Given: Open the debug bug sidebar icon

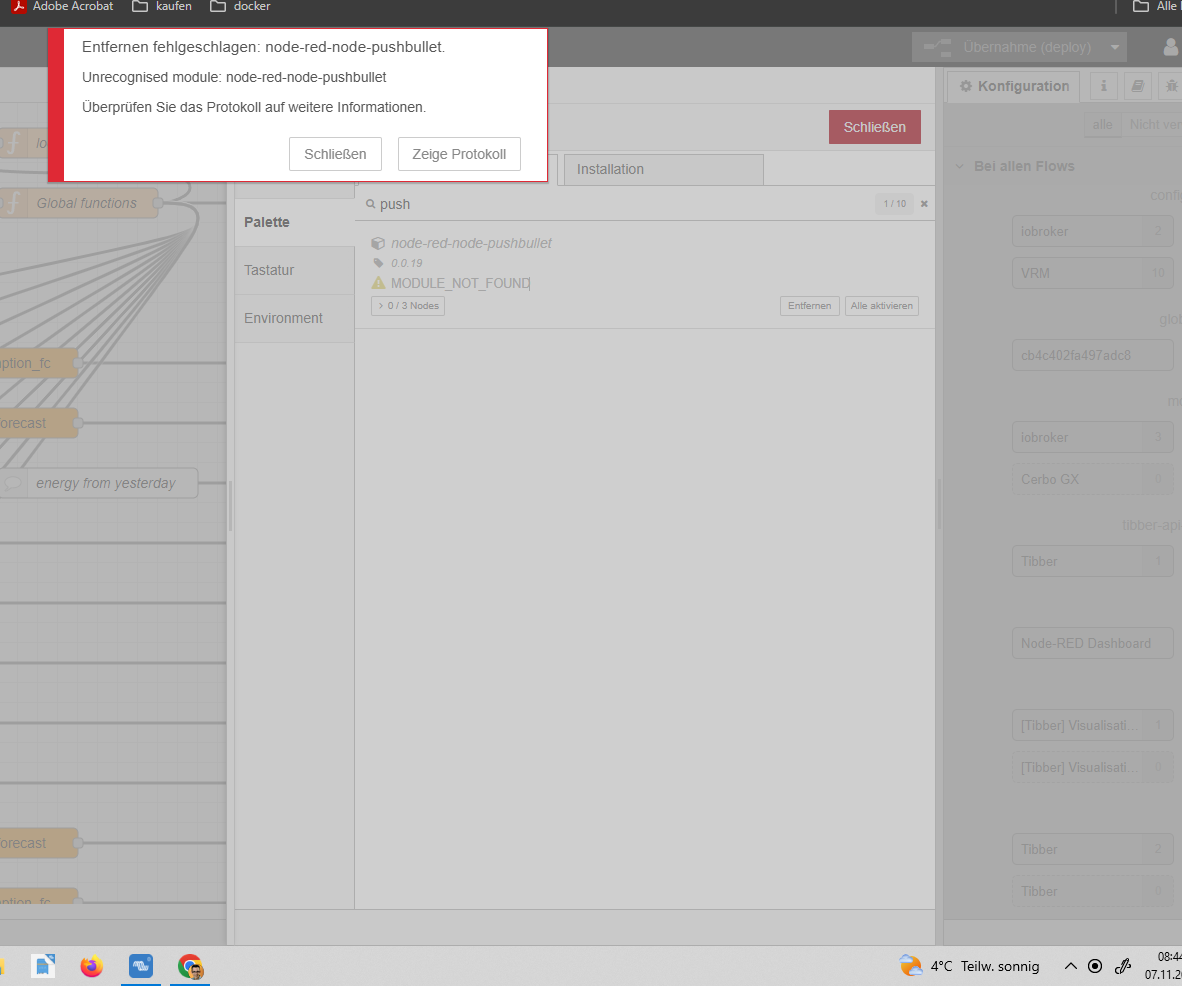Looking at the screenshot, I should [x=1170, y=86].
